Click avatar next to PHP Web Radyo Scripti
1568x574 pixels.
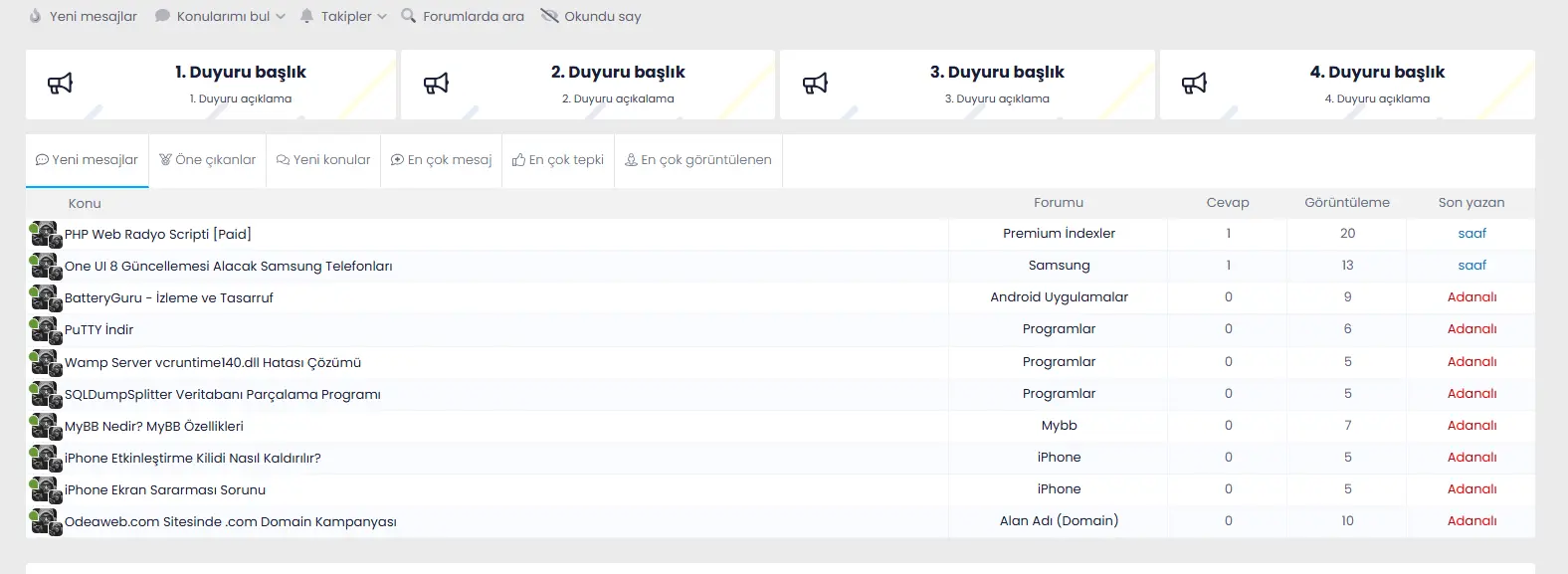click(x=45, y=235)
